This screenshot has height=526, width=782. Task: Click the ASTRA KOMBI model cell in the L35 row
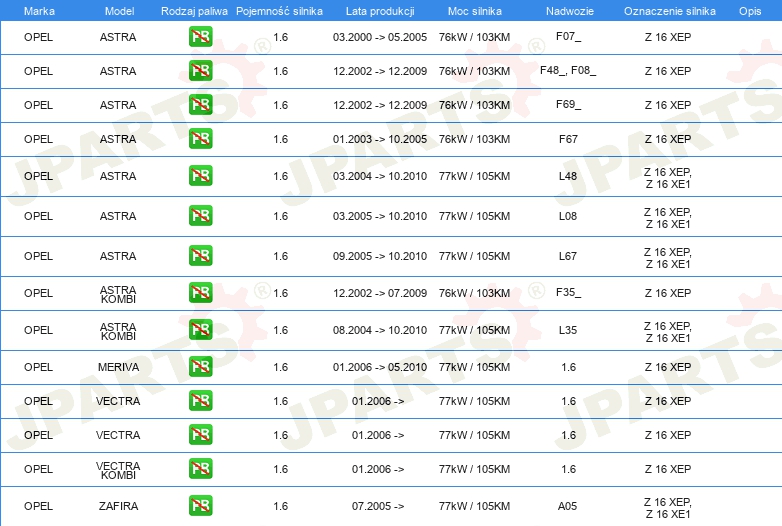pos(118,331)
